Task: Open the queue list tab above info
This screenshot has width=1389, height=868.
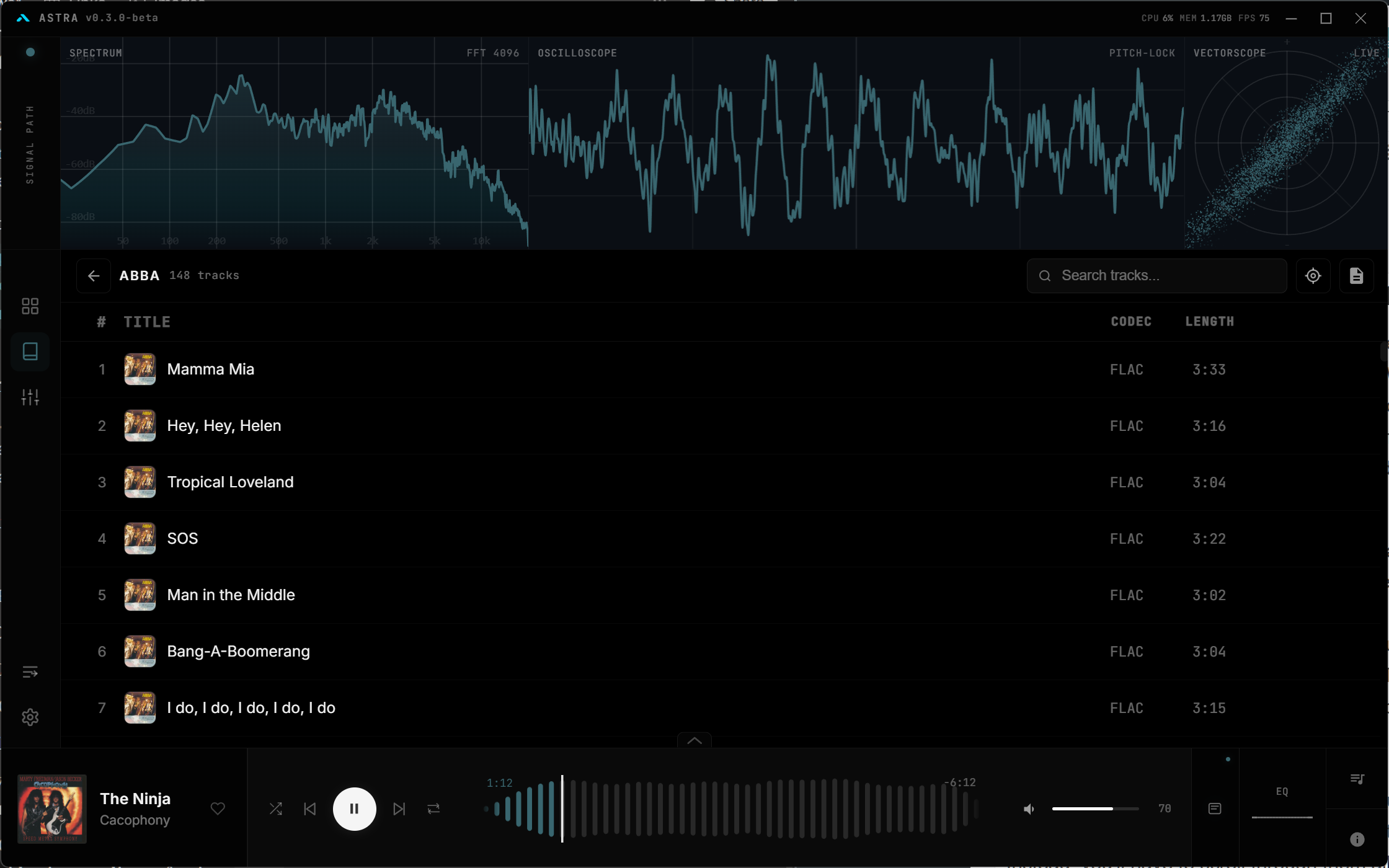Action: pyautogui.click(x=1357, y=779)
